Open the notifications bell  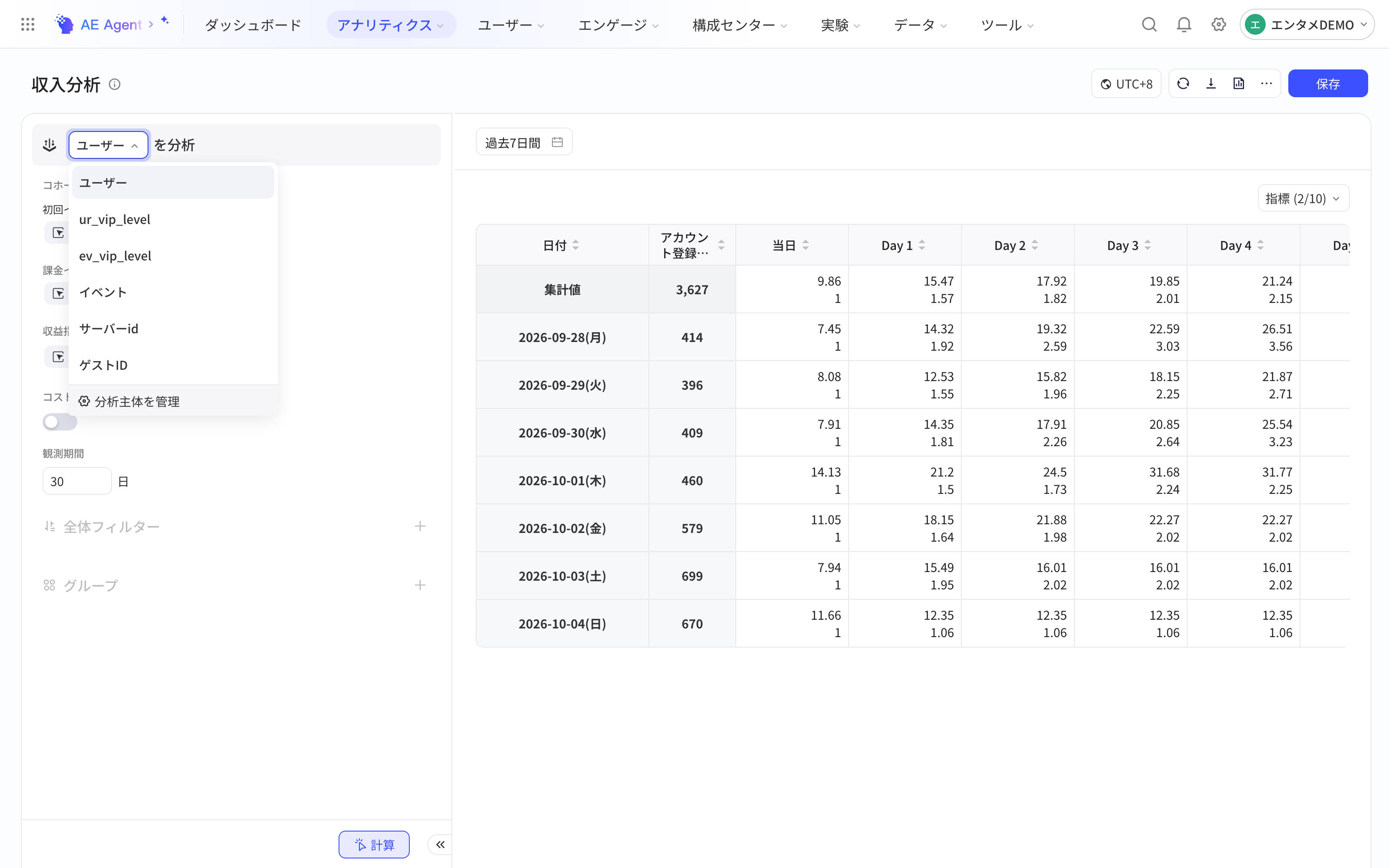1184,25
